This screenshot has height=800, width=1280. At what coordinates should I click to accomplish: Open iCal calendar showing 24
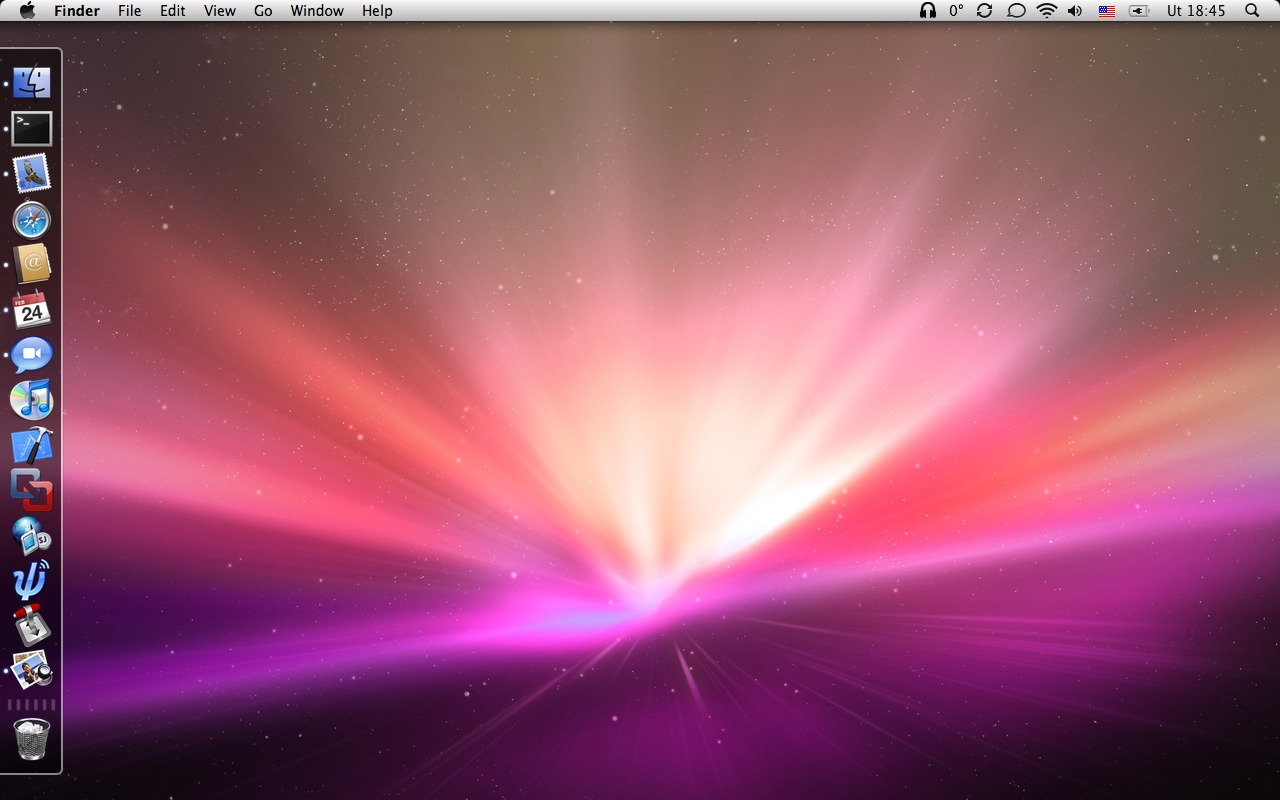(x=32, y=310)
